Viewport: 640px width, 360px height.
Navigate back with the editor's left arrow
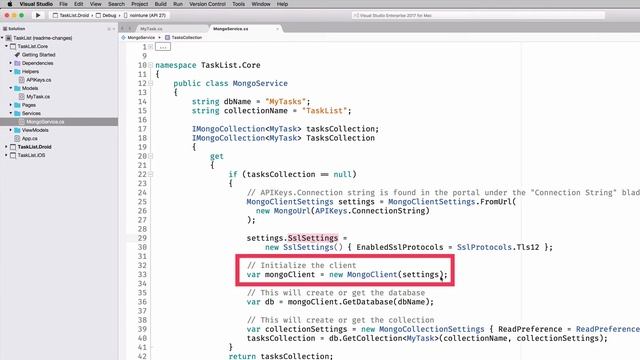(122, 29)
